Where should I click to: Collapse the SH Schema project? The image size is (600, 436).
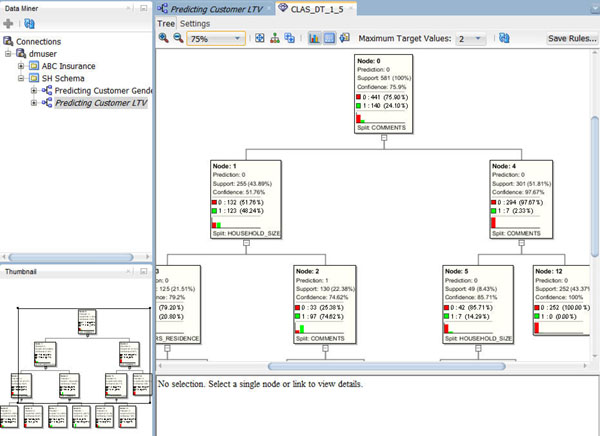pyautogui.click(x=21, y=78)
